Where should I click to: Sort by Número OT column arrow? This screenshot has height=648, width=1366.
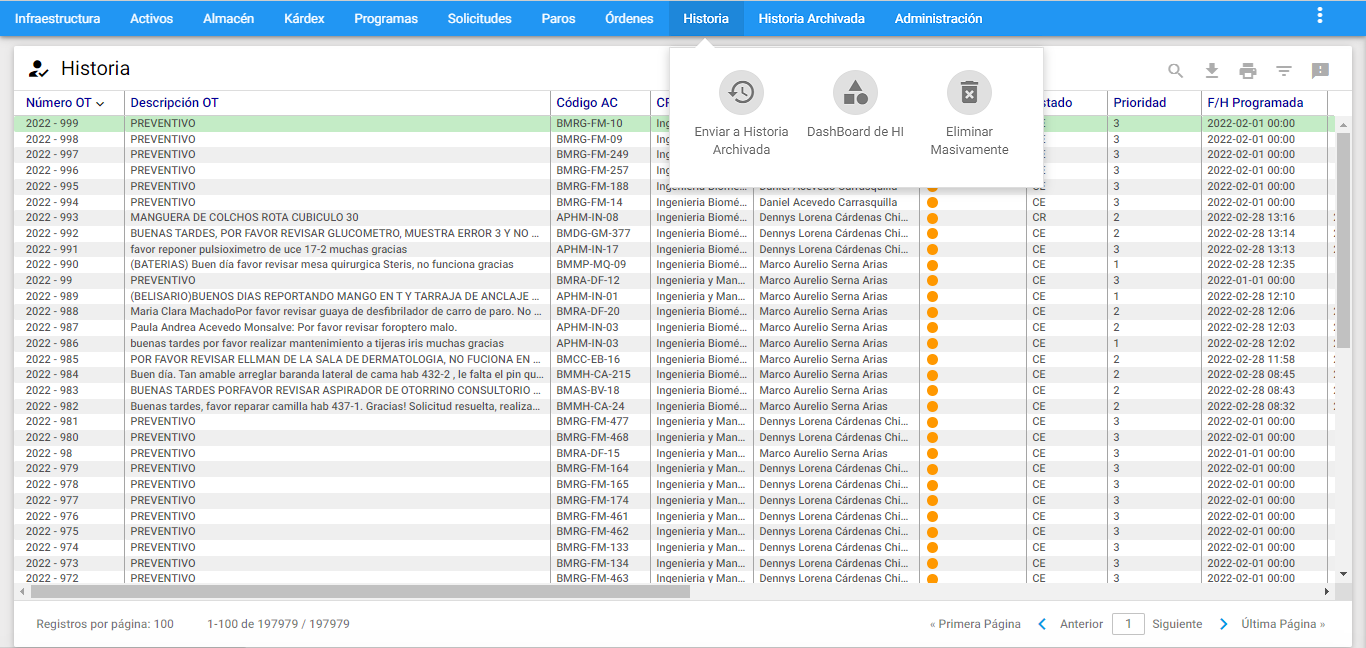pos(100,103)
